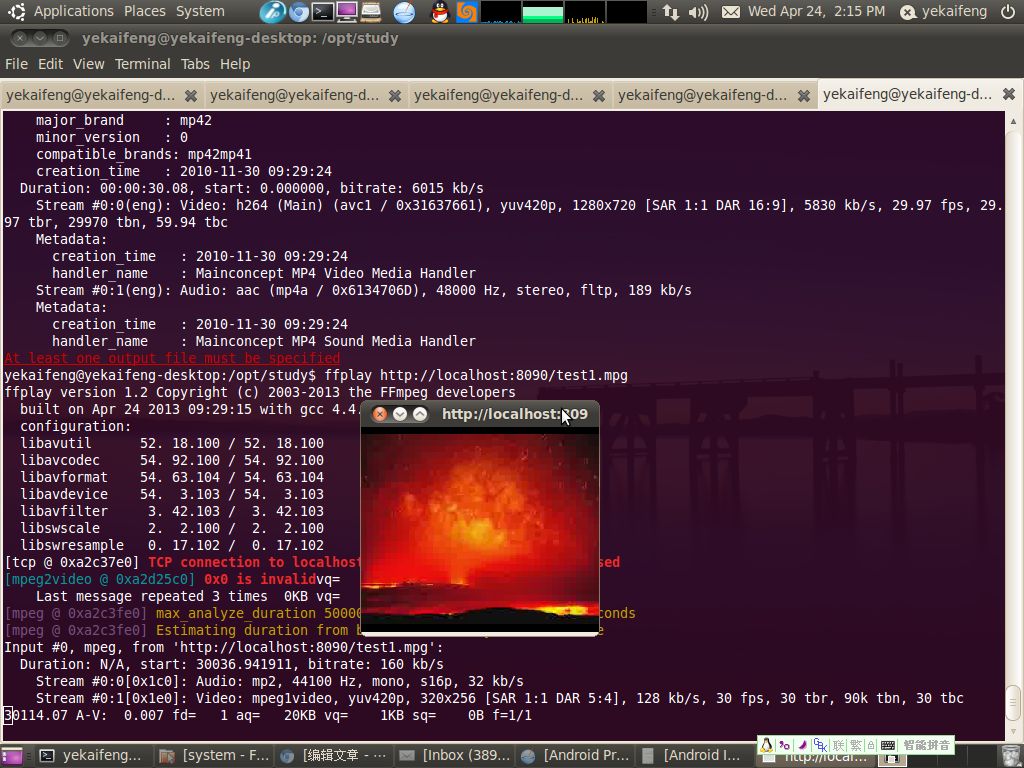Click the power/shutdown icon in top panel

coord(1008,12)
